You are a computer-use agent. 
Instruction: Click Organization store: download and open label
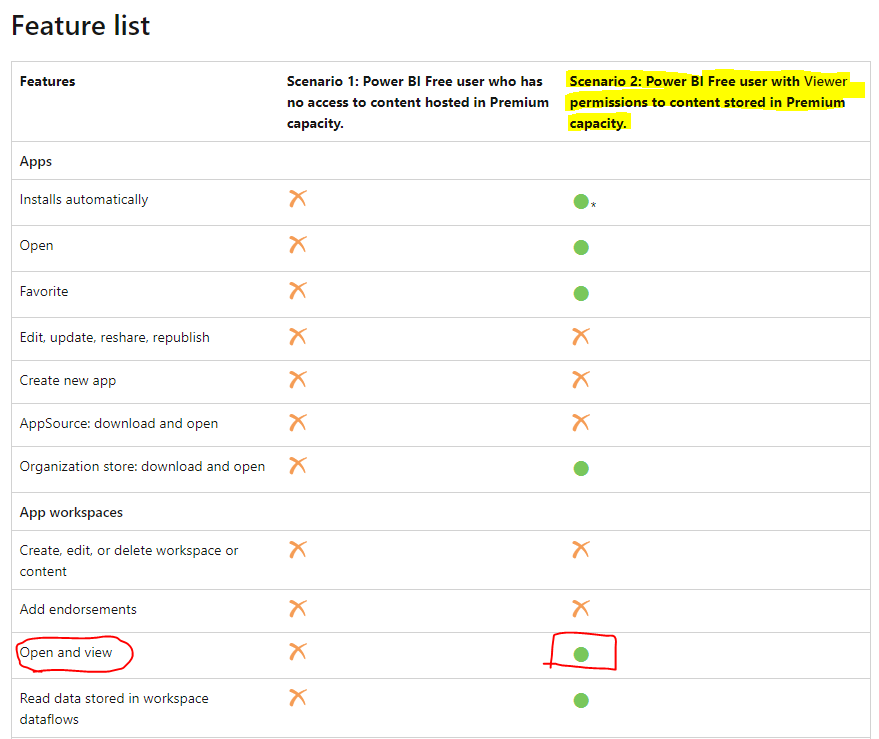[142, 467]
